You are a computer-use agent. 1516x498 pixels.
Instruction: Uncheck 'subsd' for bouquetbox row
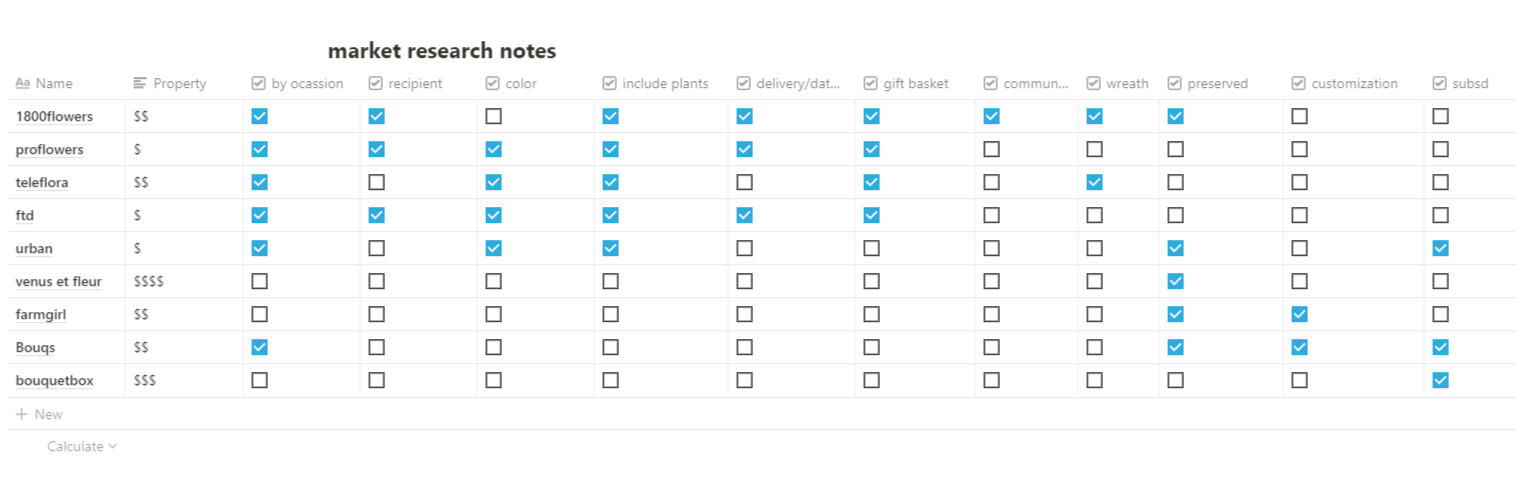click(x=1440, y=380)
